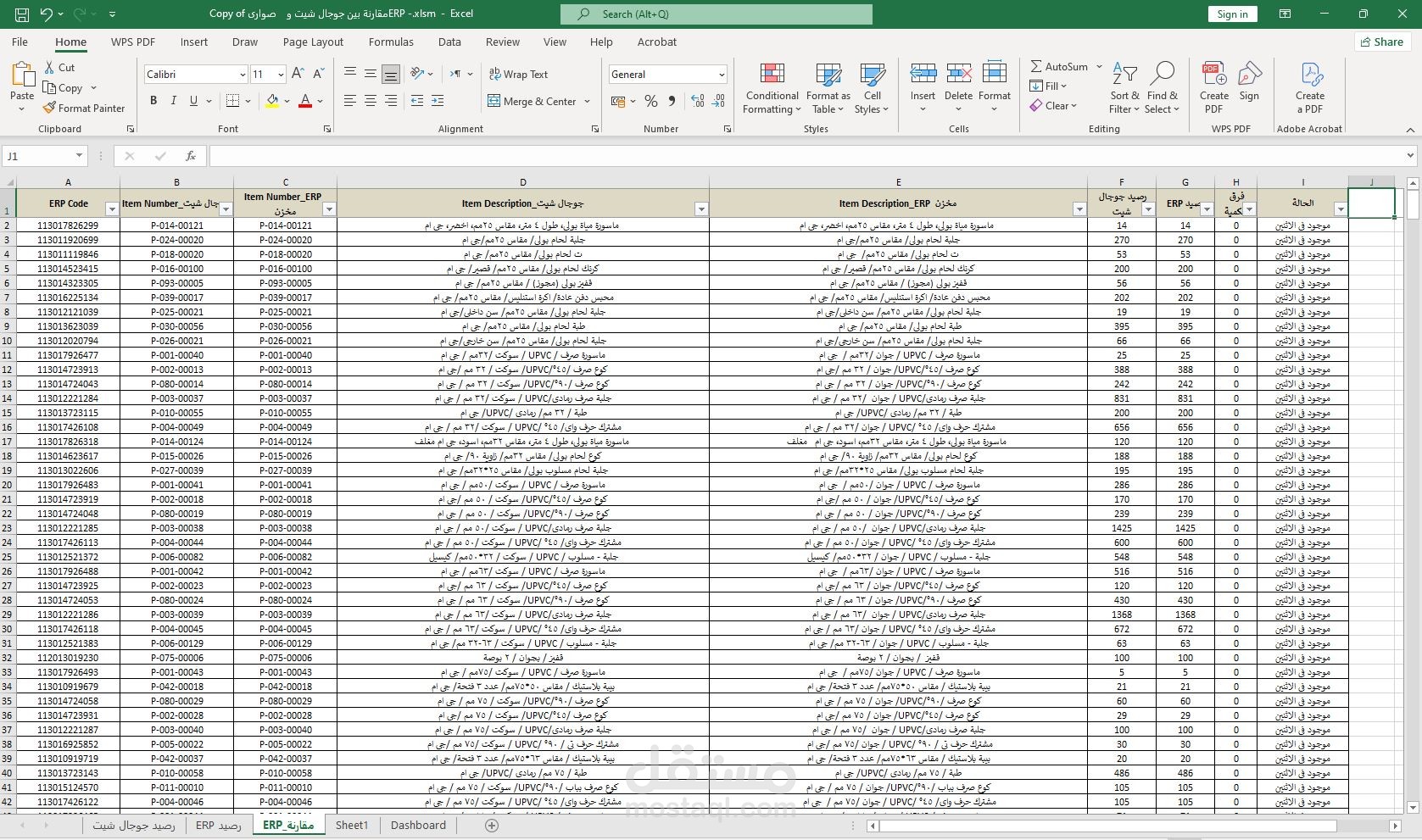
Task: Click the Percent Style icon
Action: click(x=651, y=101)
